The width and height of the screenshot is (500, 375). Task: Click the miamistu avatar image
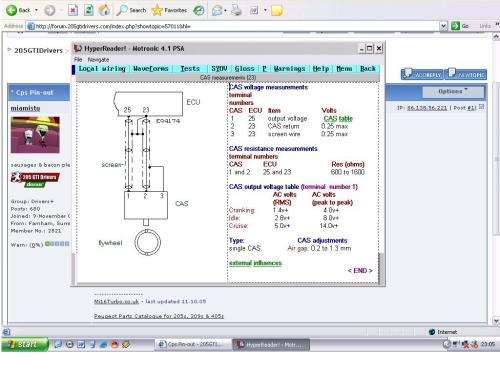pyautogui.click(x=35, y=135)
